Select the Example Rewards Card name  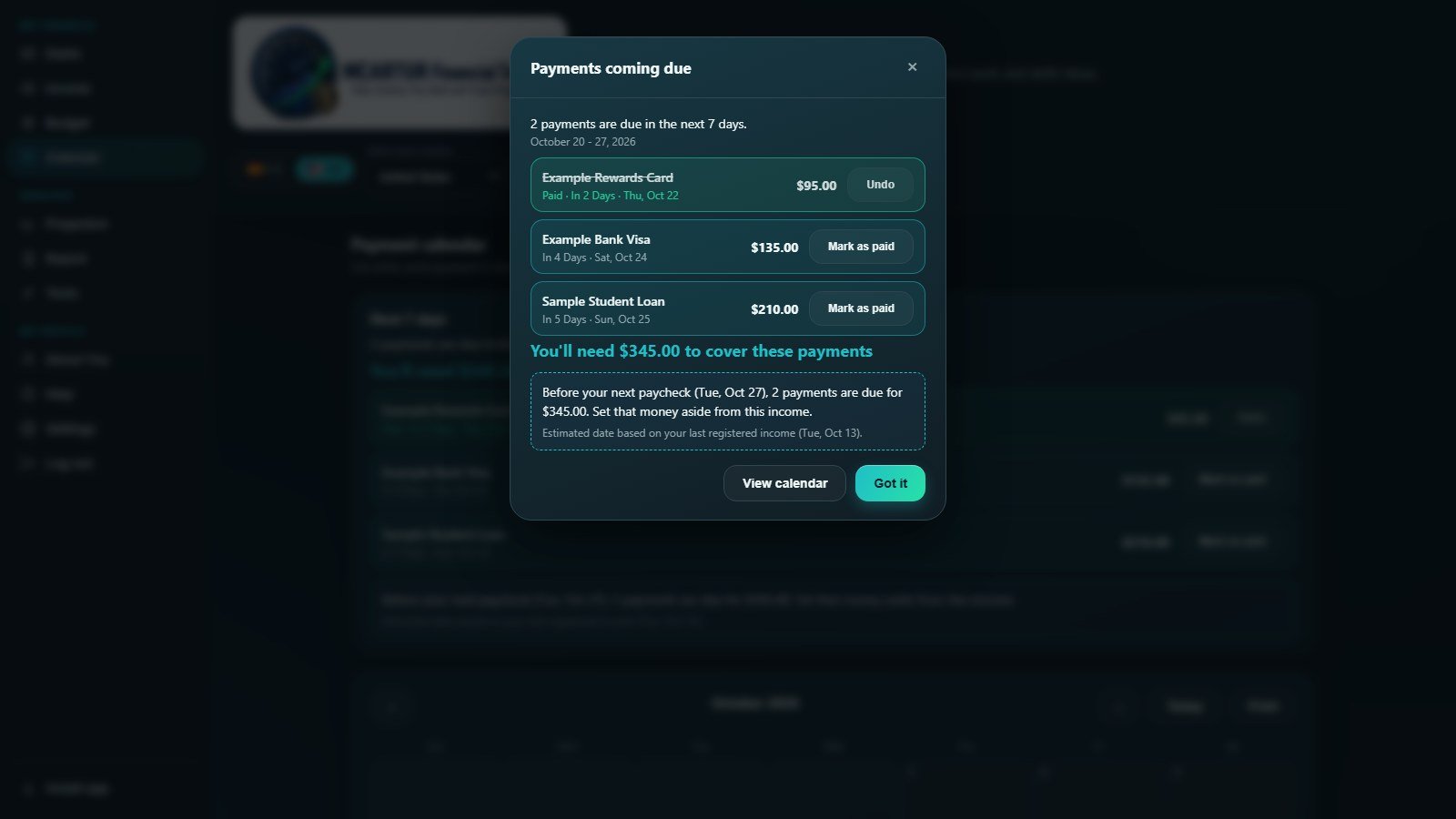click(608, 177)
